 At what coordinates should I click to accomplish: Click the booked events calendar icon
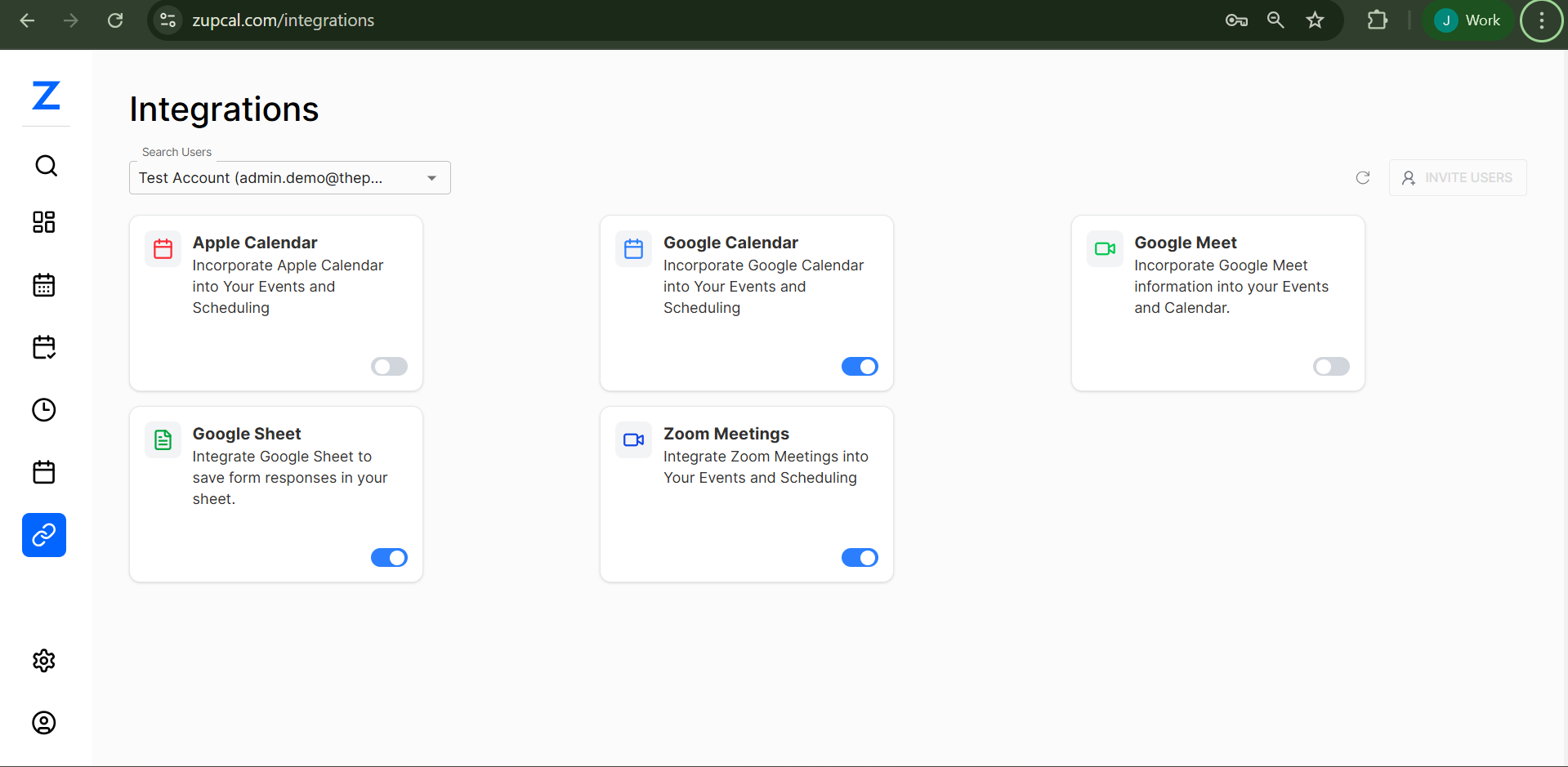[x=43, y=347]
